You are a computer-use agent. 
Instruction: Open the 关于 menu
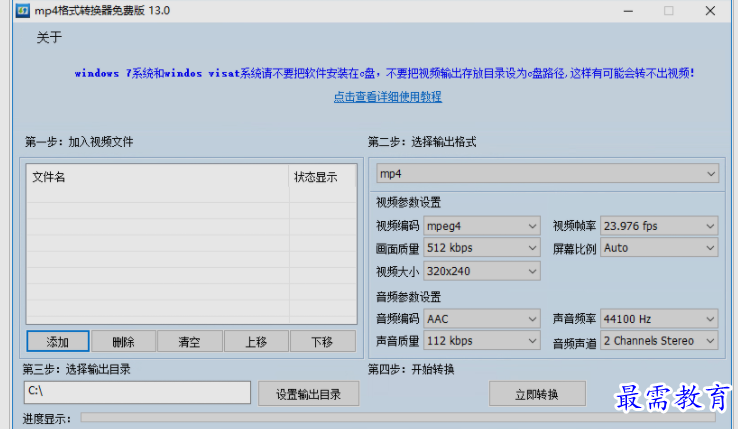[x=49, y=37]
